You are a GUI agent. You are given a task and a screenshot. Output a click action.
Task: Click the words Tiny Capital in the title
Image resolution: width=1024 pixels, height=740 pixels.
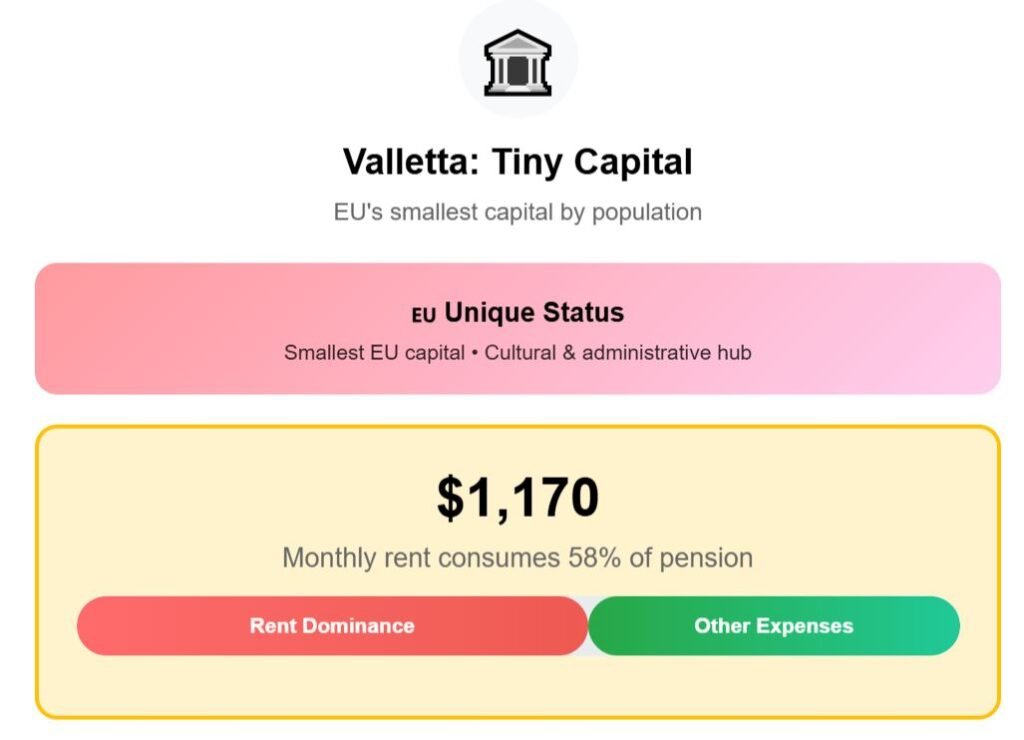[x=592, y=162]
